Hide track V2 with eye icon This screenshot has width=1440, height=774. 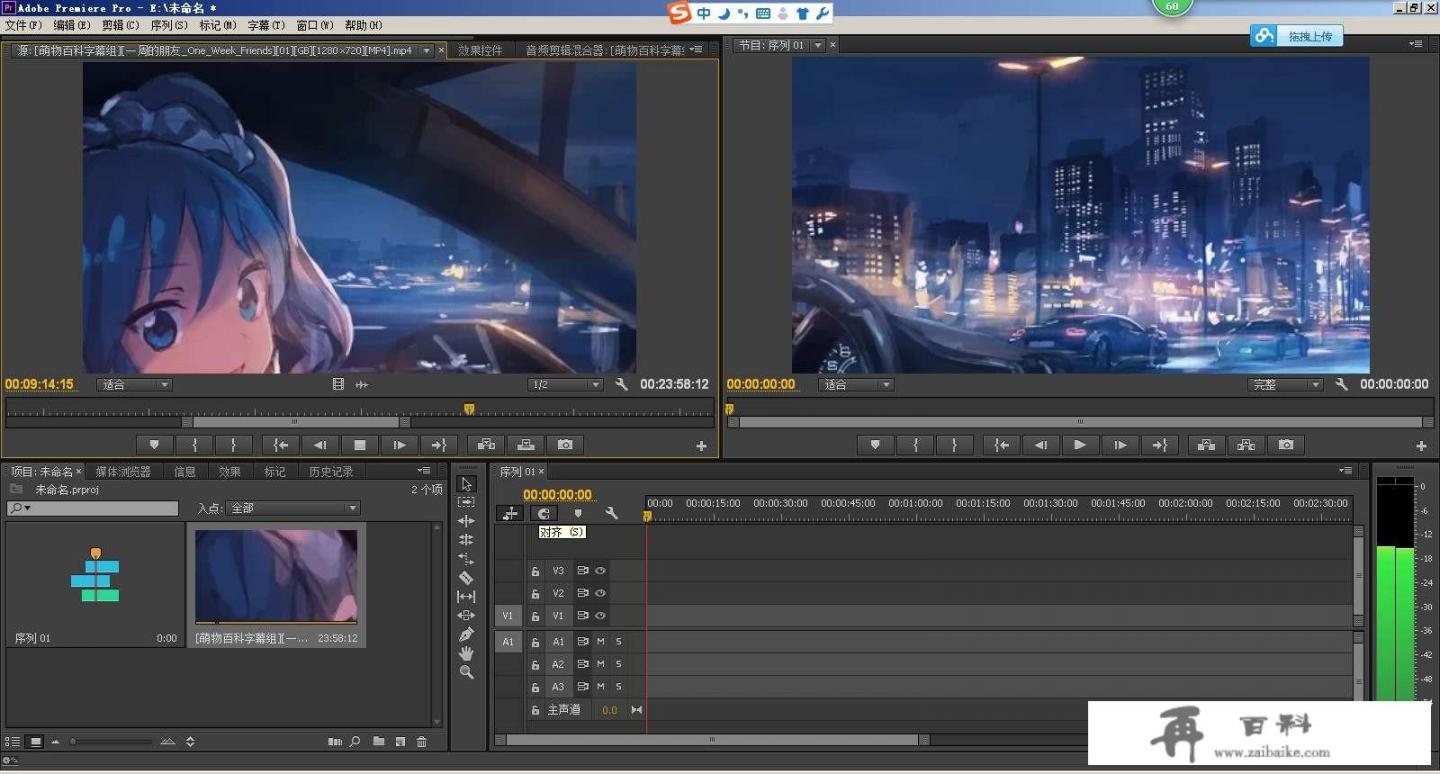(x=600, y=593)
